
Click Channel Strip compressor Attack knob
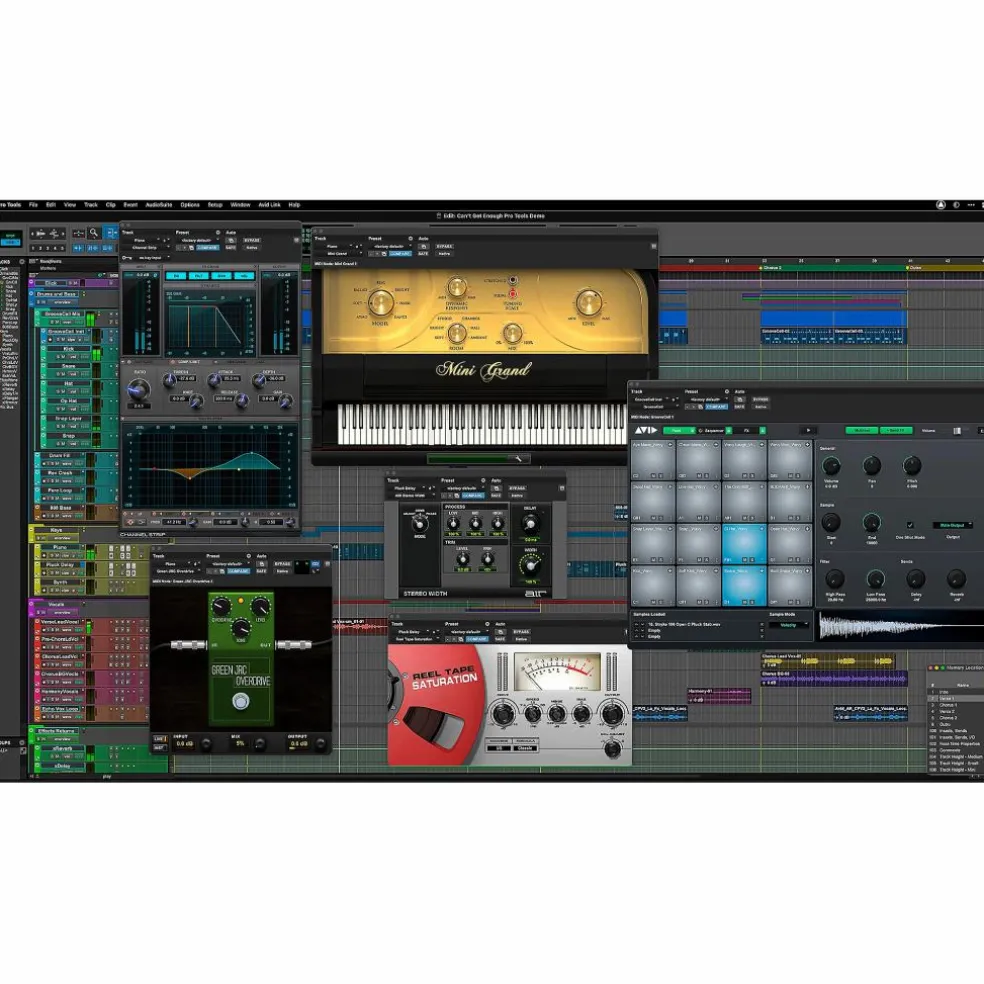[x=214, y=380]
